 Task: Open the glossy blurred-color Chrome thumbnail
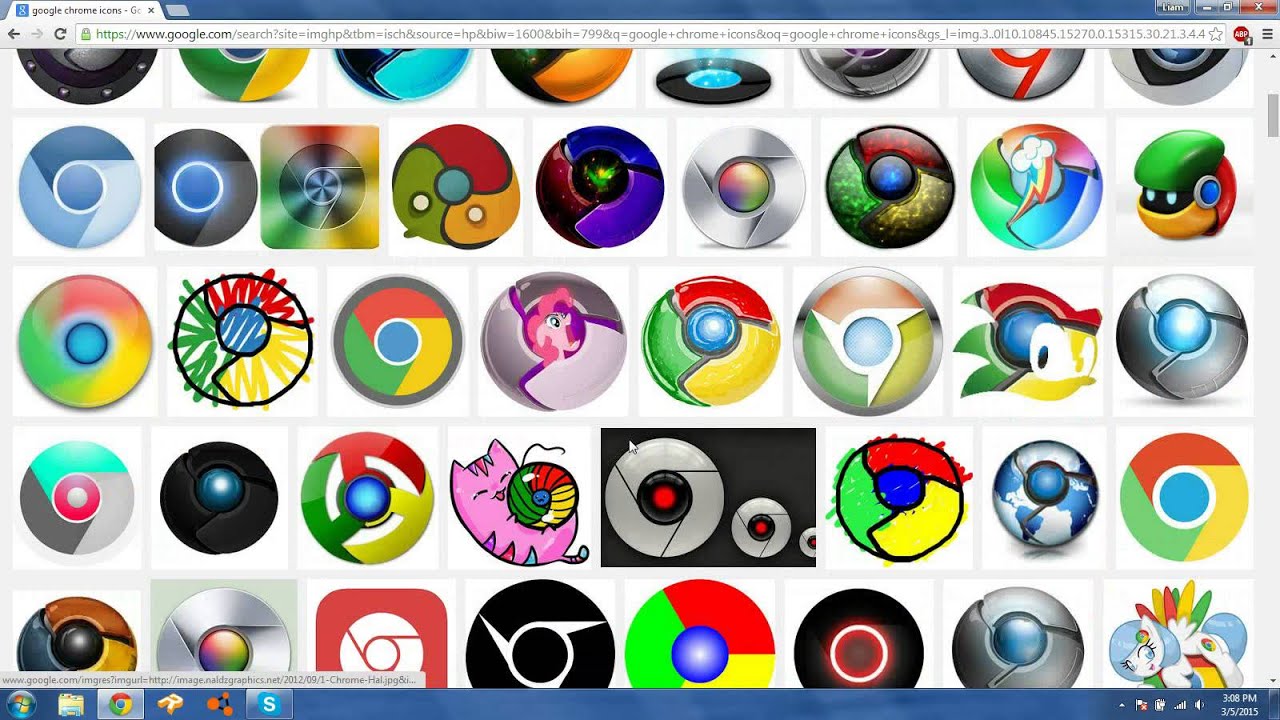(85, 341)
